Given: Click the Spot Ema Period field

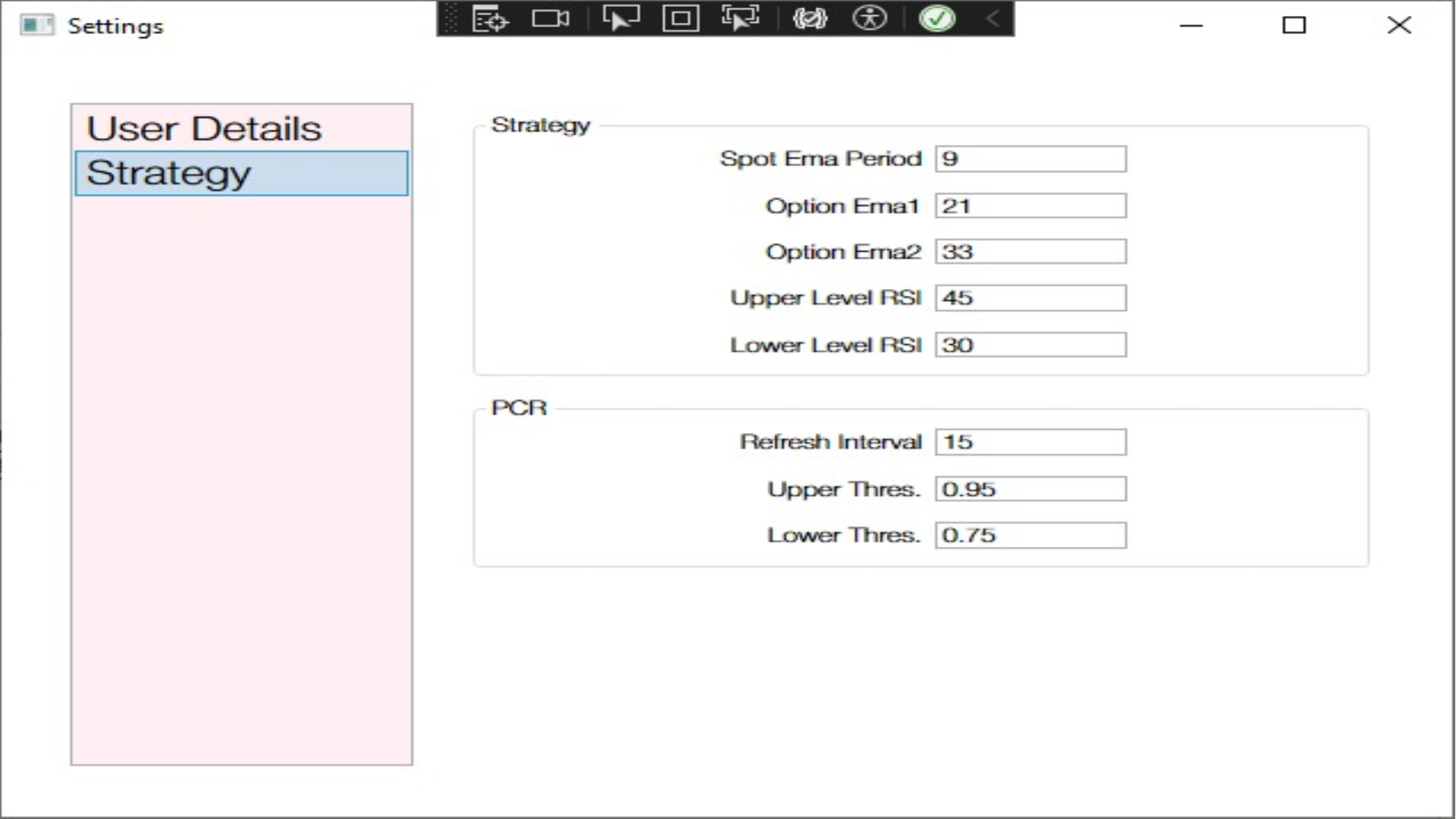Looking at the screenshot, I should point(1031,159).
